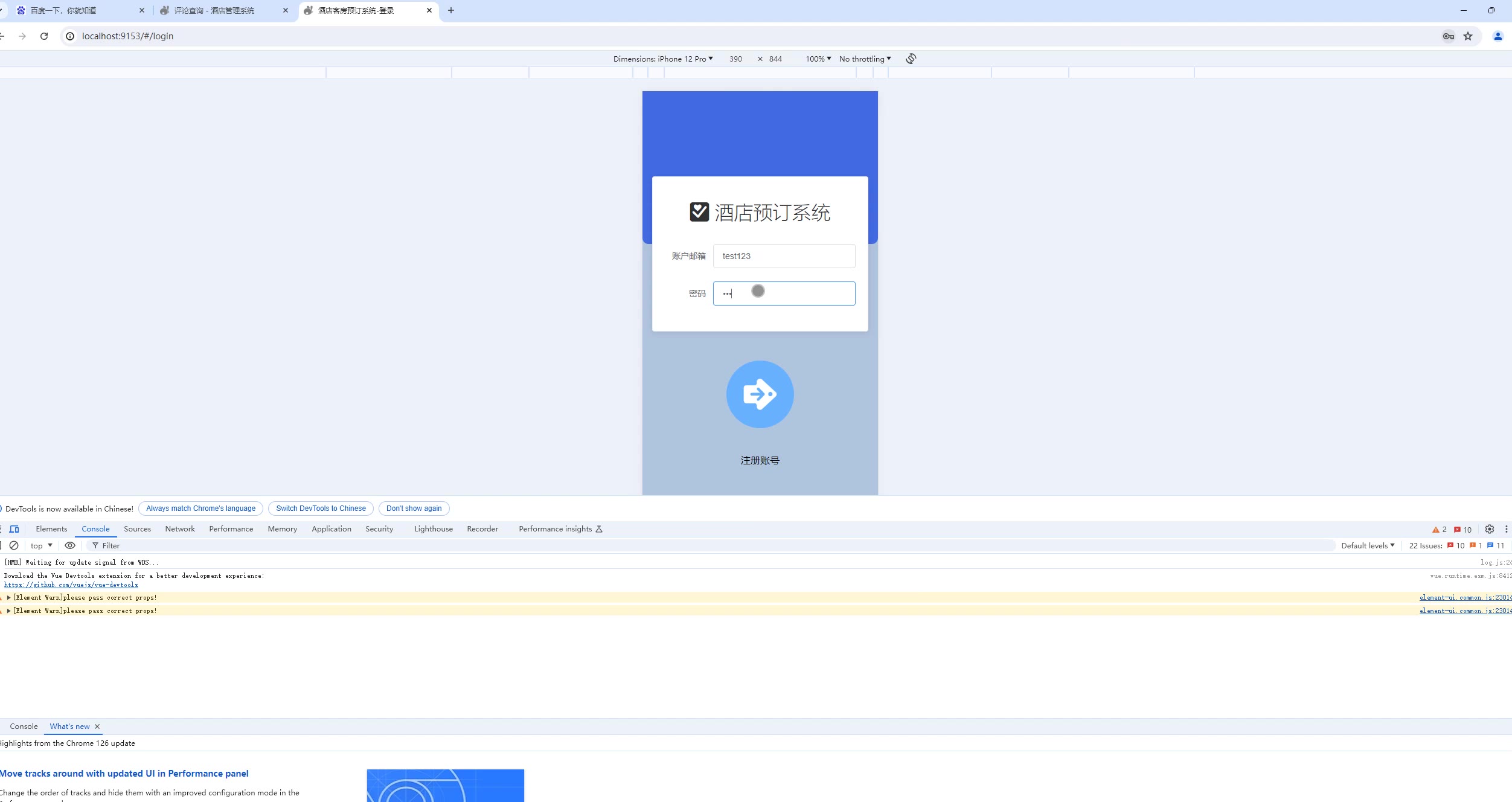Open the No throttling dropdown
The width and height of the screenshot is (1512, 802).
(865, 59)
